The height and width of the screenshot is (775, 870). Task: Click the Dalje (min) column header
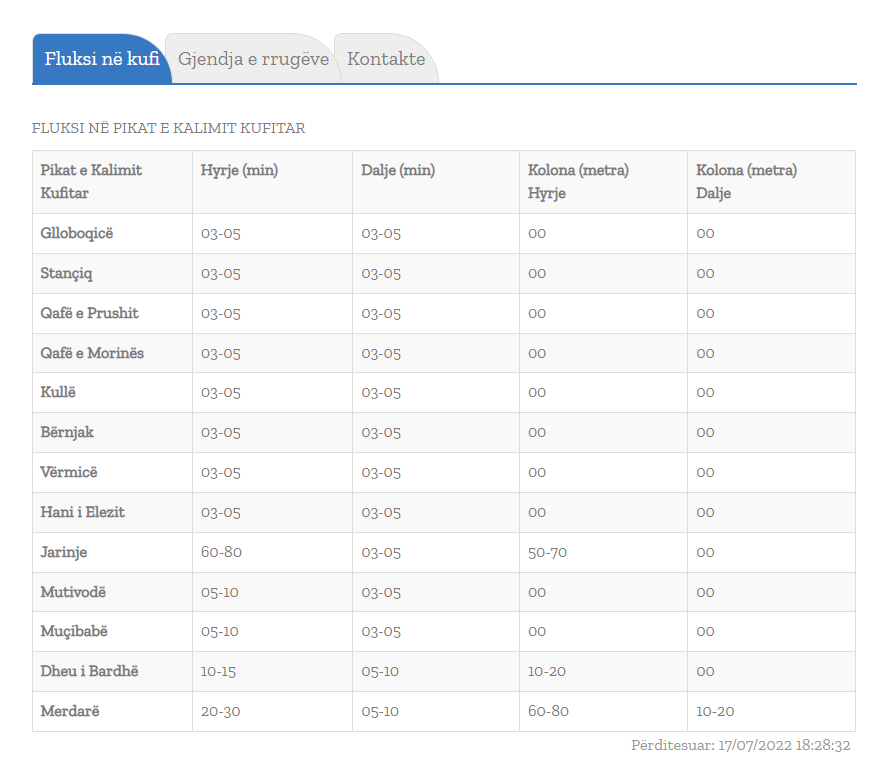coord(398,170)
